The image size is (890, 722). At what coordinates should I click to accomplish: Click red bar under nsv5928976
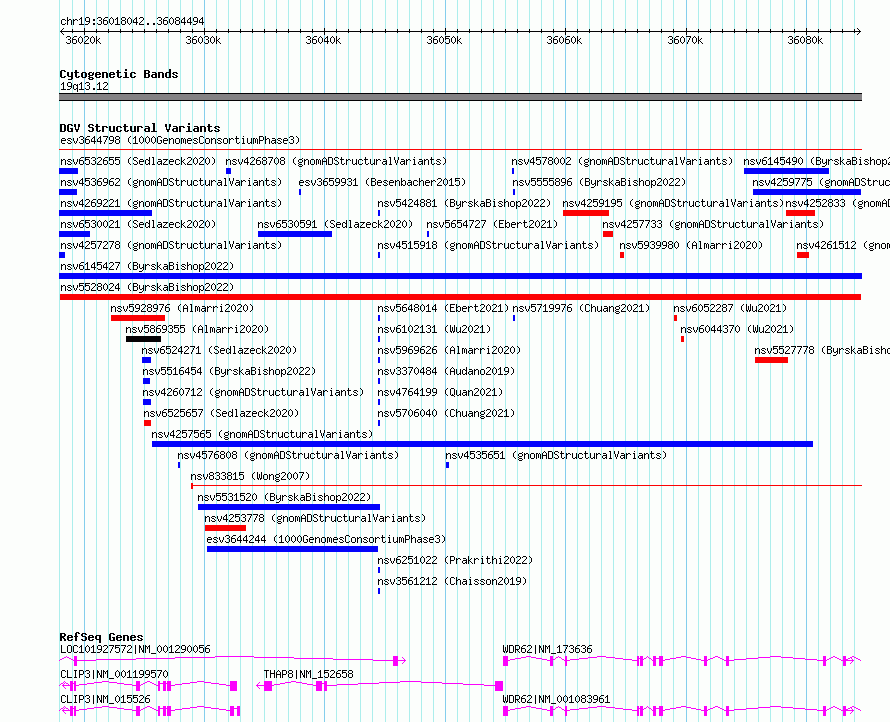pyautogui.click(x=138, y=318)
